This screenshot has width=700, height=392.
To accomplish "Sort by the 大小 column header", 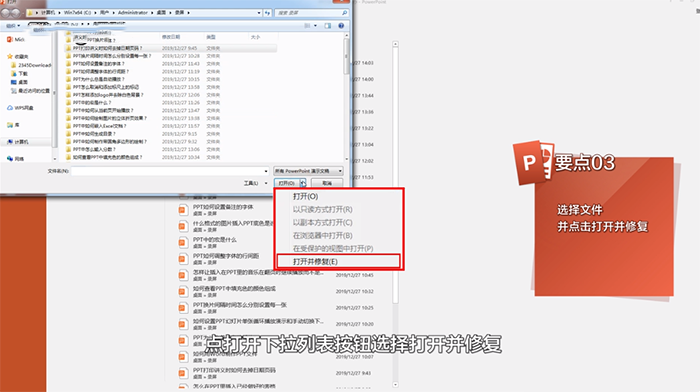I will click(x=255, y=37).
